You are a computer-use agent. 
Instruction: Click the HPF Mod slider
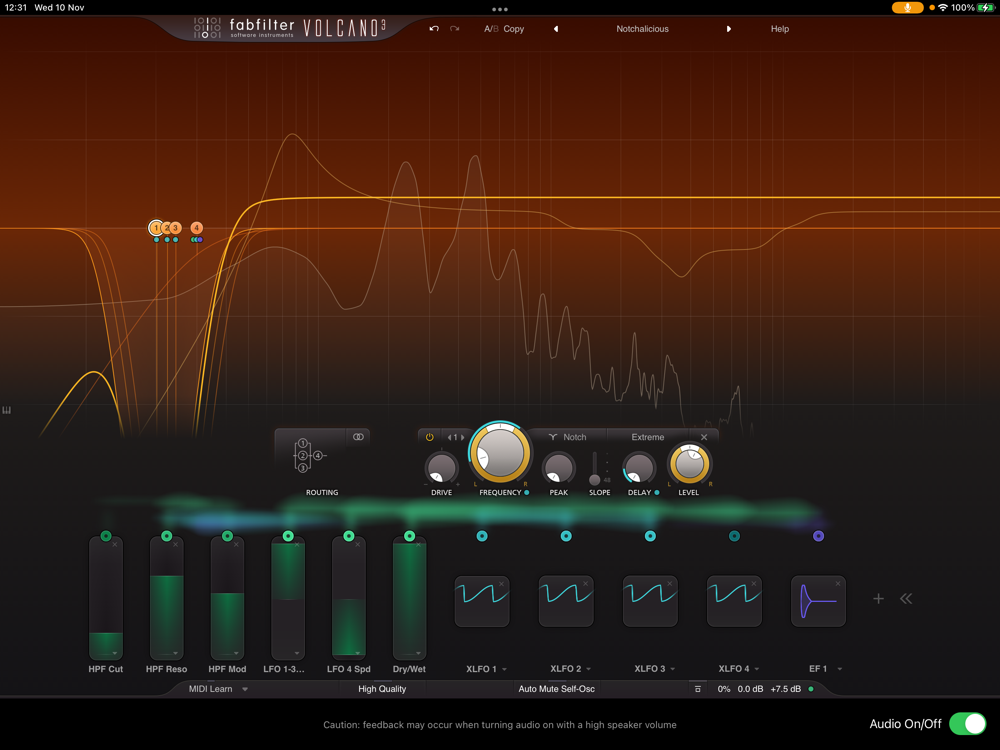coord(227,598)
